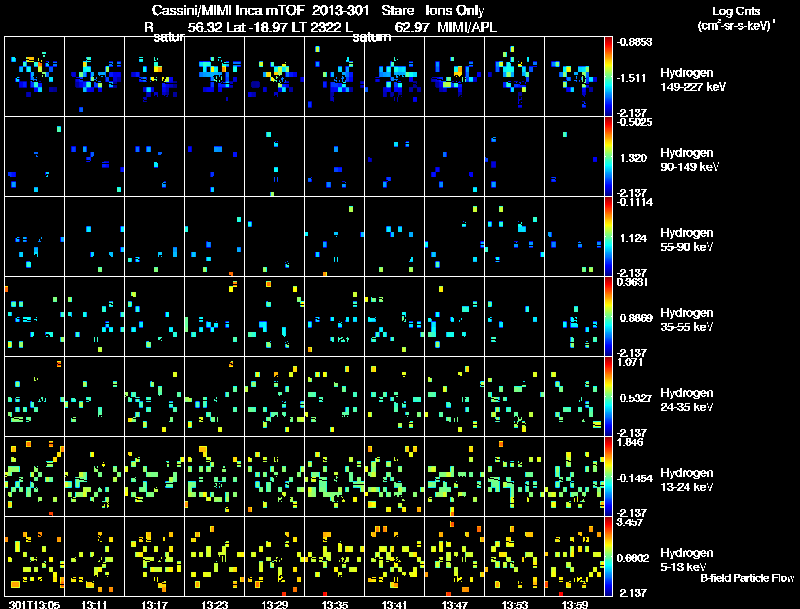
Task: Open the 13:23 panel in the 13-24 keV row
Action: click(x=214, y=476)
